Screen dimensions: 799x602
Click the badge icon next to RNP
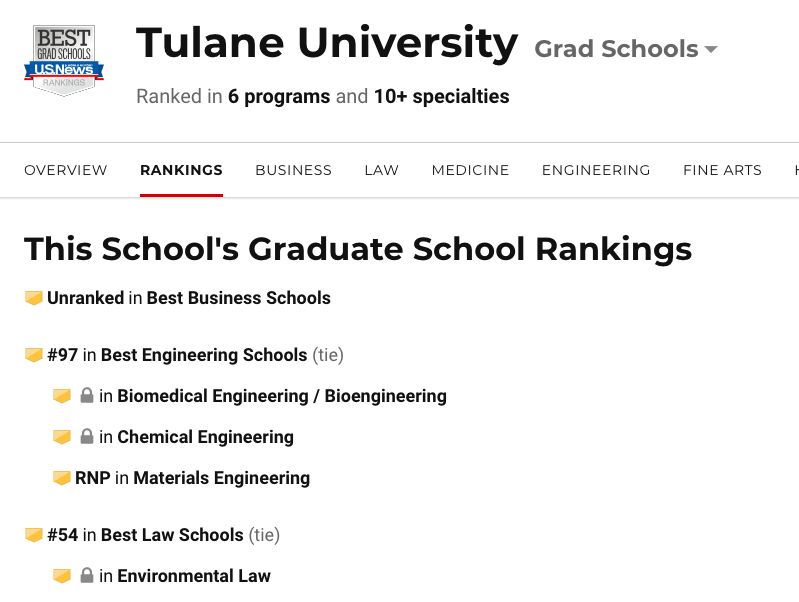pos(61,478)
